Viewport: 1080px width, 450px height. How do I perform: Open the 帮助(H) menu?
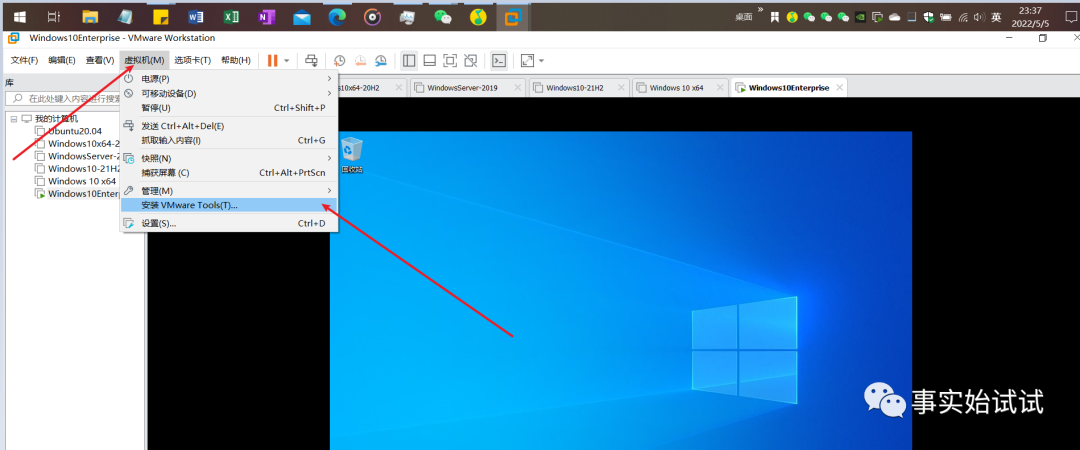(x=236, y=61)
